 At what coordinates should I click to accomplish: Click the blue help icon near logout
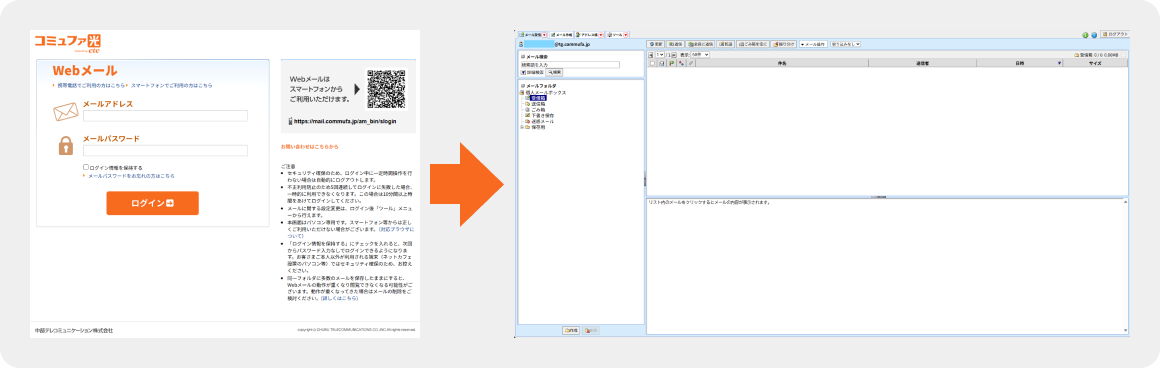tap(1094, 35)
